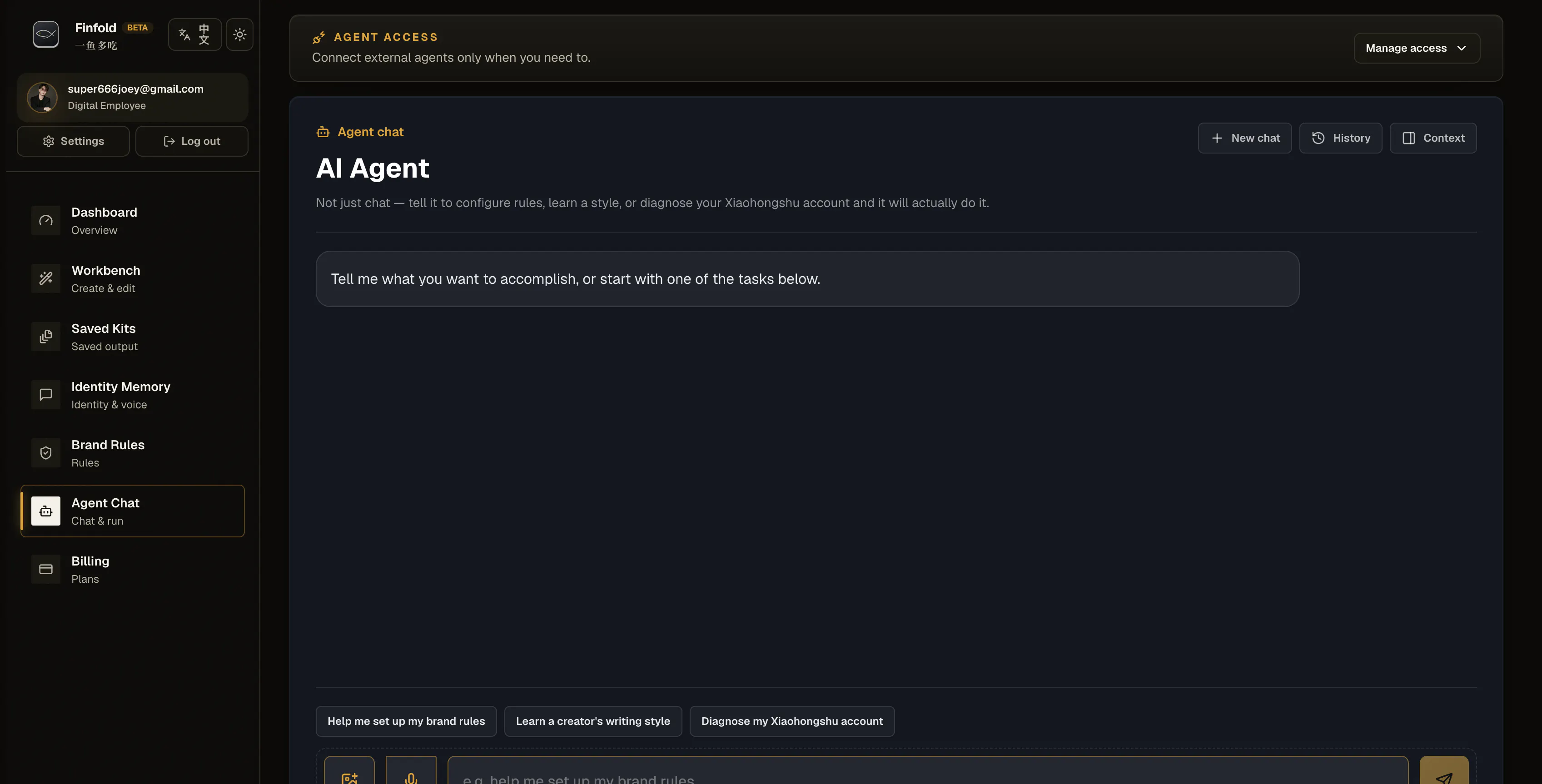Click the Agent Chat robot icon
The height and width of the screenshot is (784, 1542).
(45, 511)
